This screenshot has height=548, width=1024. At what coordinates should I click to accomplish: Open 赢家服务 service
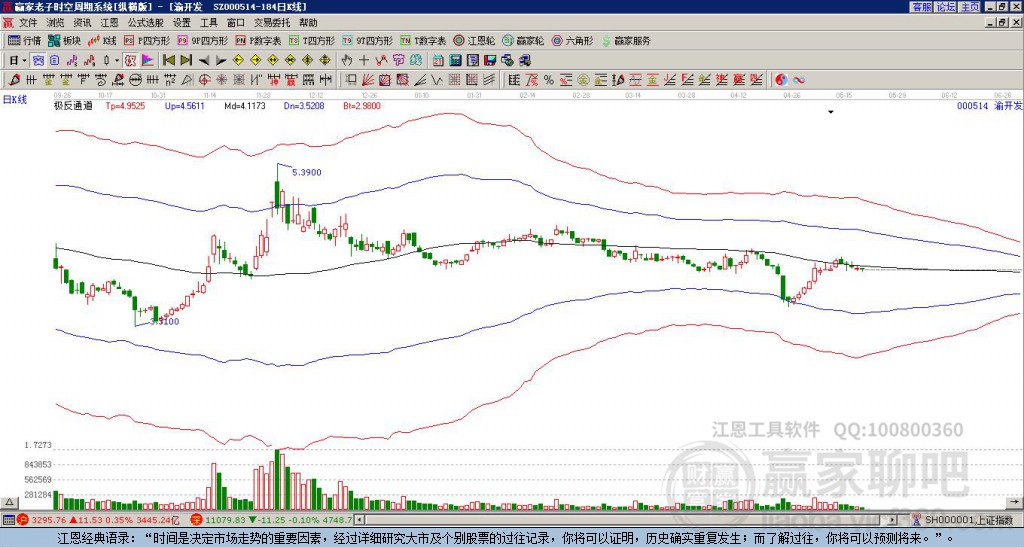tap(626, 41)
